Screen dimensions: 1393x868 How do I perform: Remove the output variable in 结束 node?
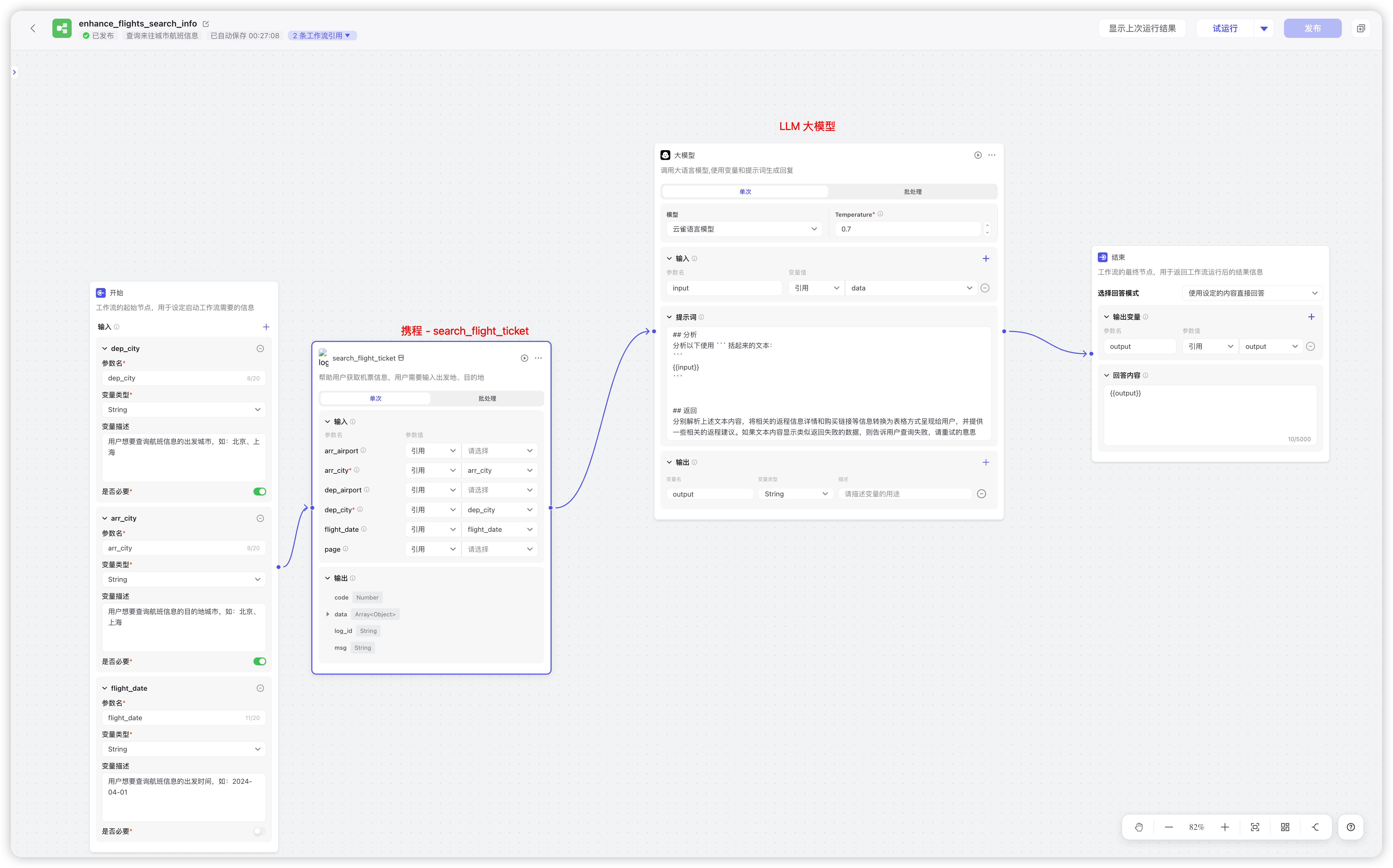pyautogui.click(x=1310, y=346)
